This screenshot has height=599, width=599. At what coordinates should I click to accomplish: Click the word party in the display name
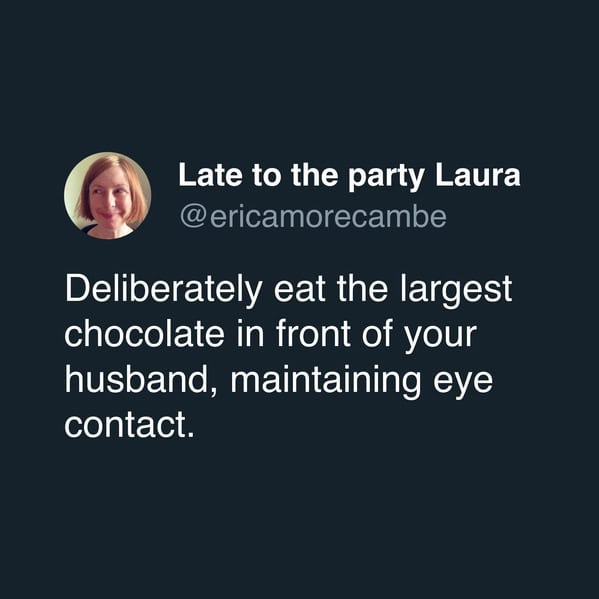pyautogui.click(x=386, y=178)
